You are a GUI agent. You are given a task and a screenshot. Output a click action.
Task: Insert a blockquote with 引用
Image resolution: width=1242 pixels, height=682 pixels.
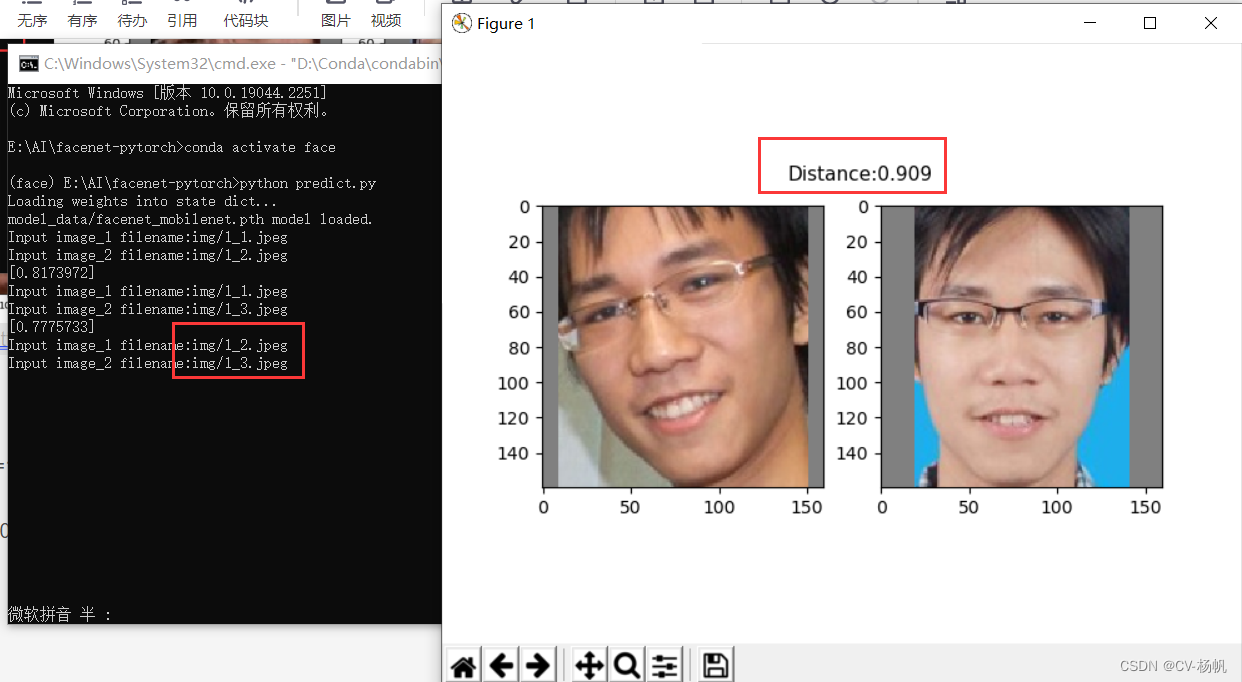click(182, 20)
